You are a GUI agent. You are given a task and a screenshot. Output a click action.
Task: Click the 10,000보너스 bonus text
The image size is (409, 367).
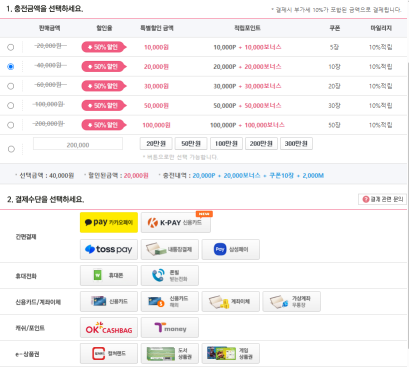point(263,47)
